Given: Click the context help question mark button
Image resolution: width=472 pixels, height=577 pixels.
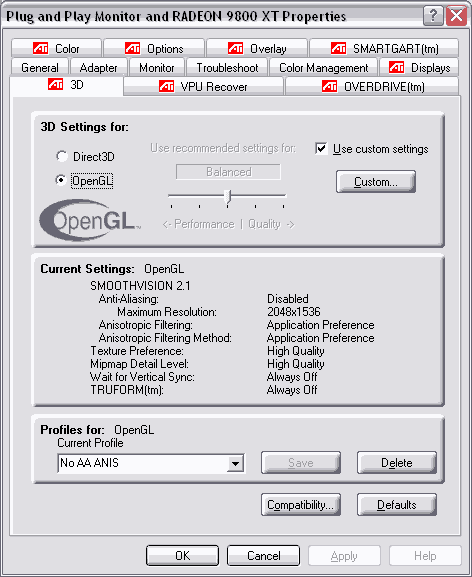Looking at the screenshot, I should point(433,16).
